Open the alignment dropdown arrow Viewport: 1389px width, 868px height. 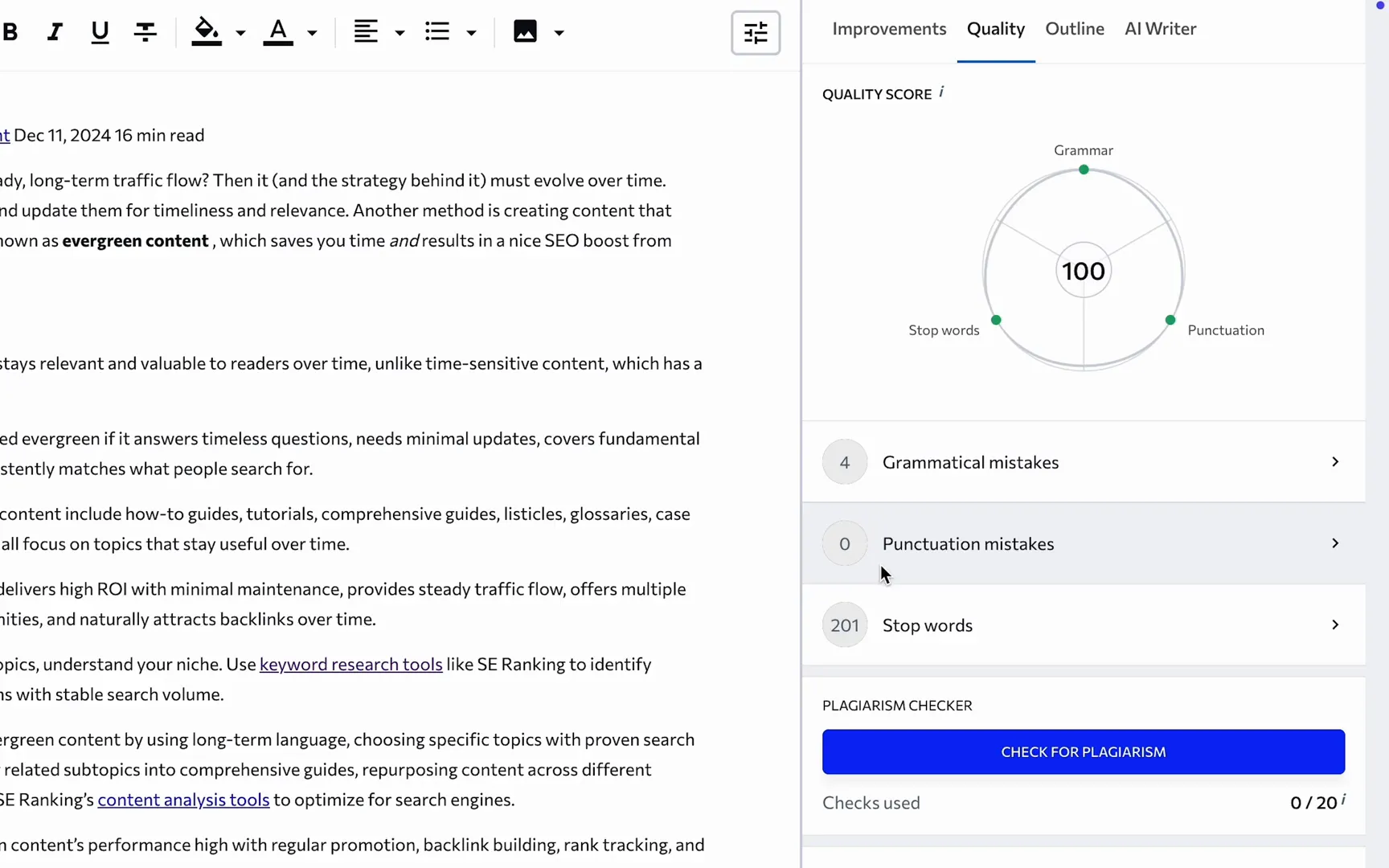[x=399, y=33]
